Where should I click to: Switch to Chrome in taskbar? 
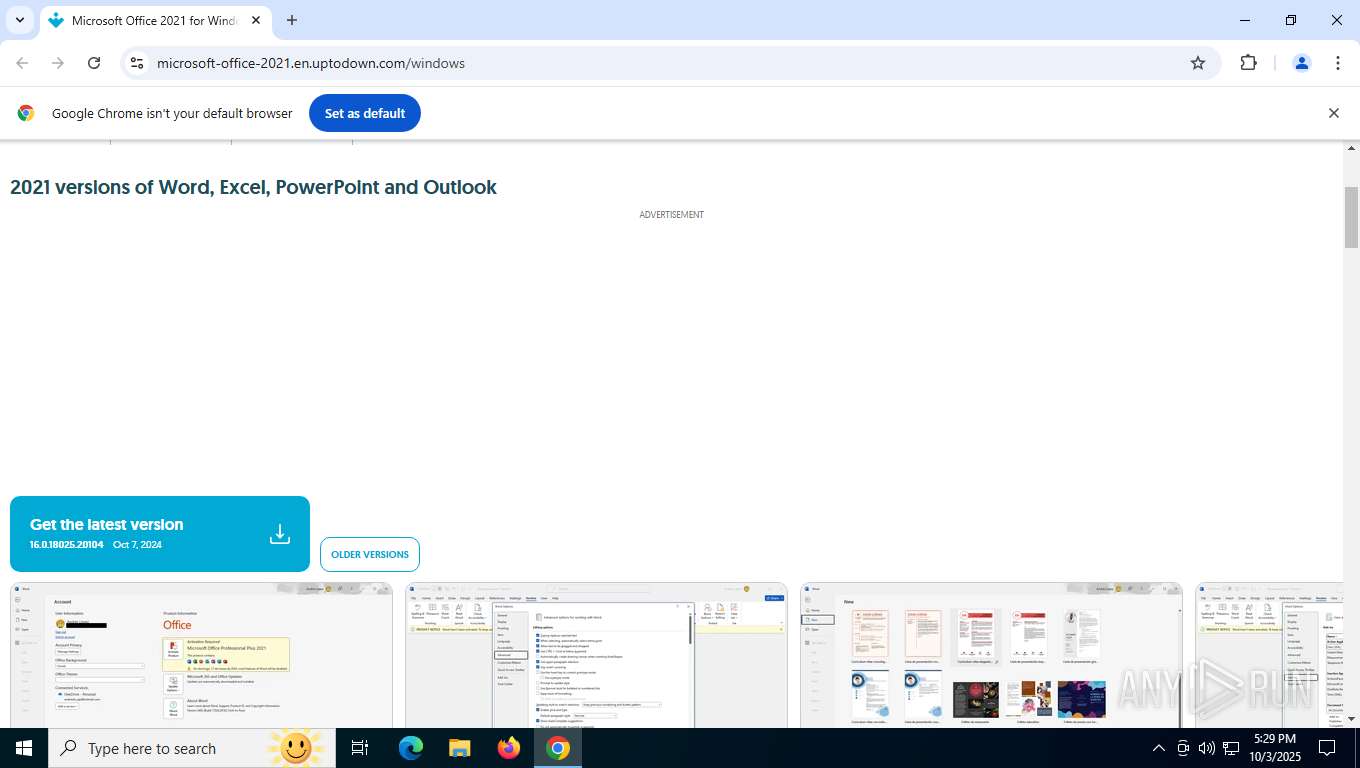coord(558,748)
